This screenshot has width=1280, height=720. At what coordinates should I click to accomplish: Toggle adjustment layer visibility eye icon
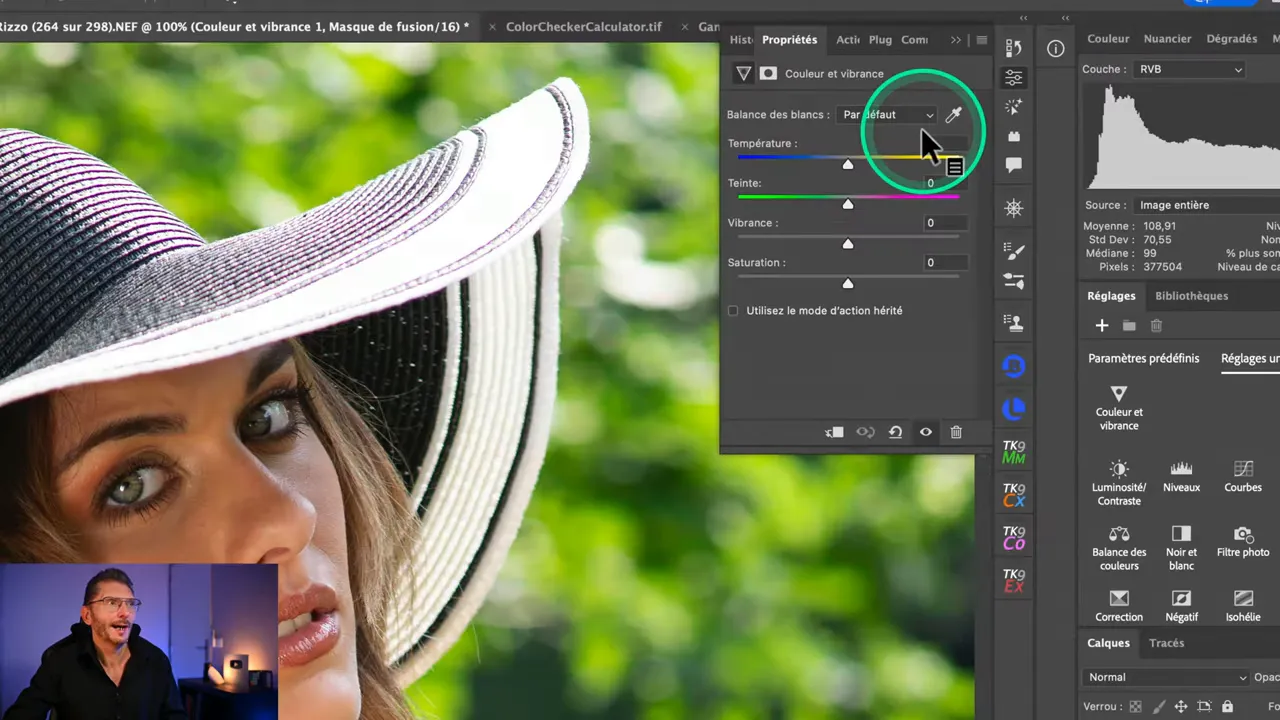(926, 432)
